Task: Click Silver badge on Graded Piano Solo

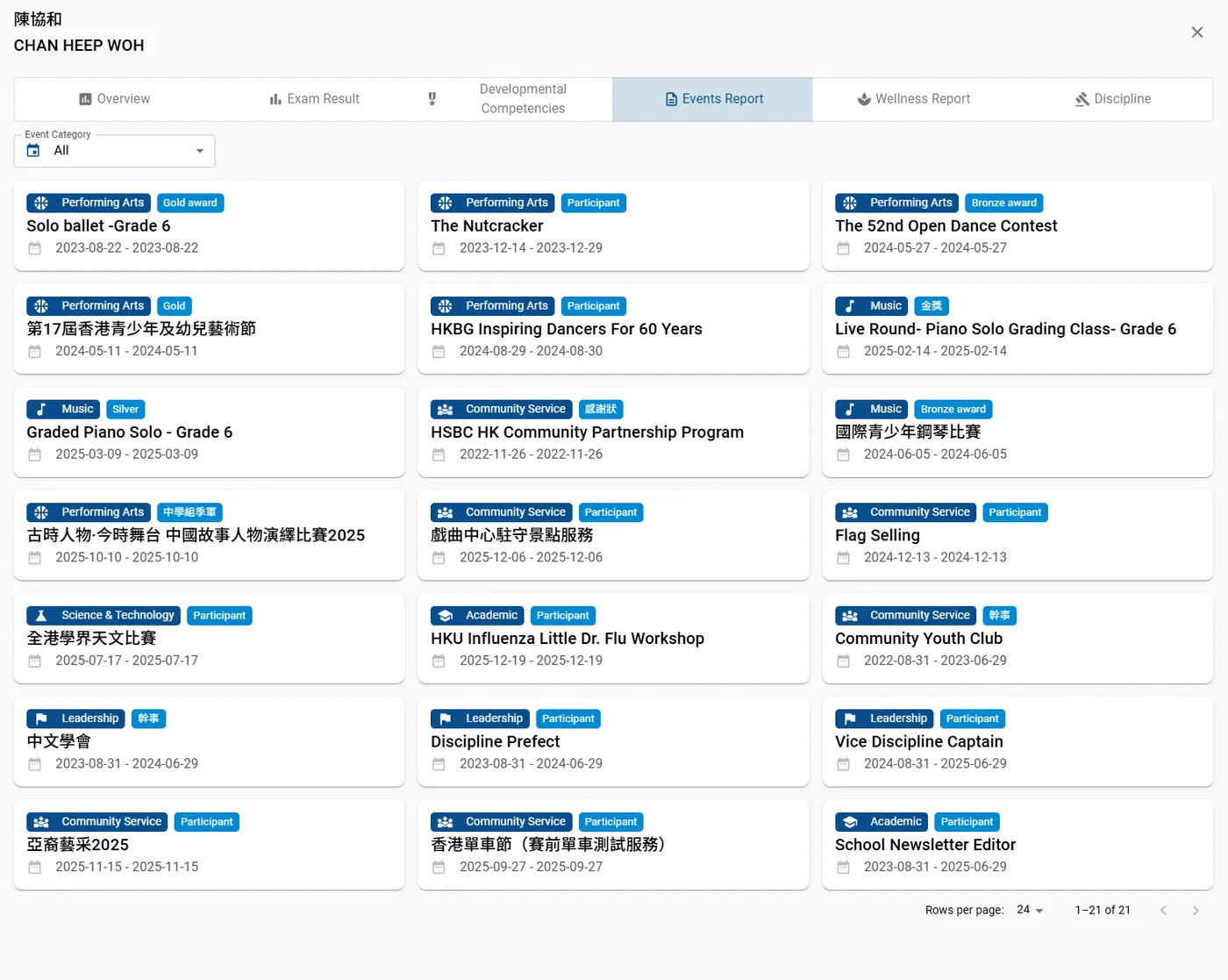Action: pyautogui.click(x=125, y=409)
